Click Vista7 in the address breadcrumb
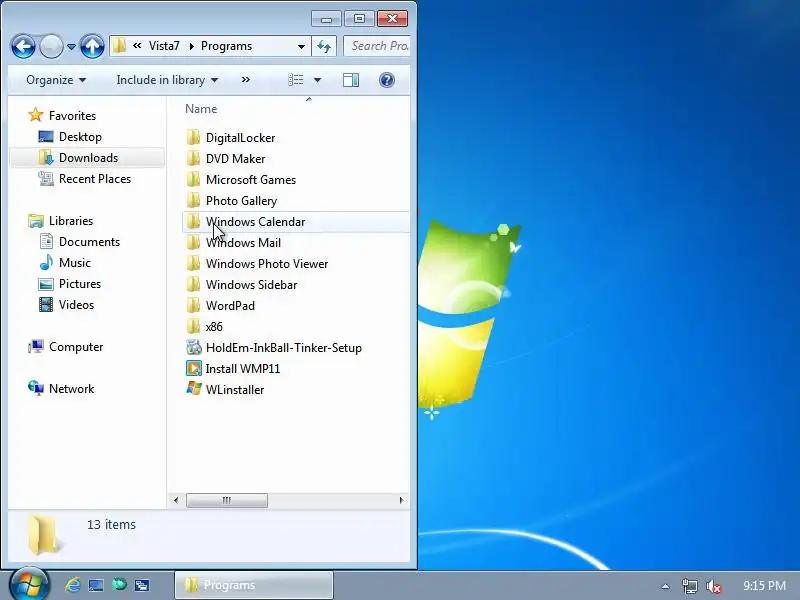The image size is (800, 600). click(x=164, y=46)
